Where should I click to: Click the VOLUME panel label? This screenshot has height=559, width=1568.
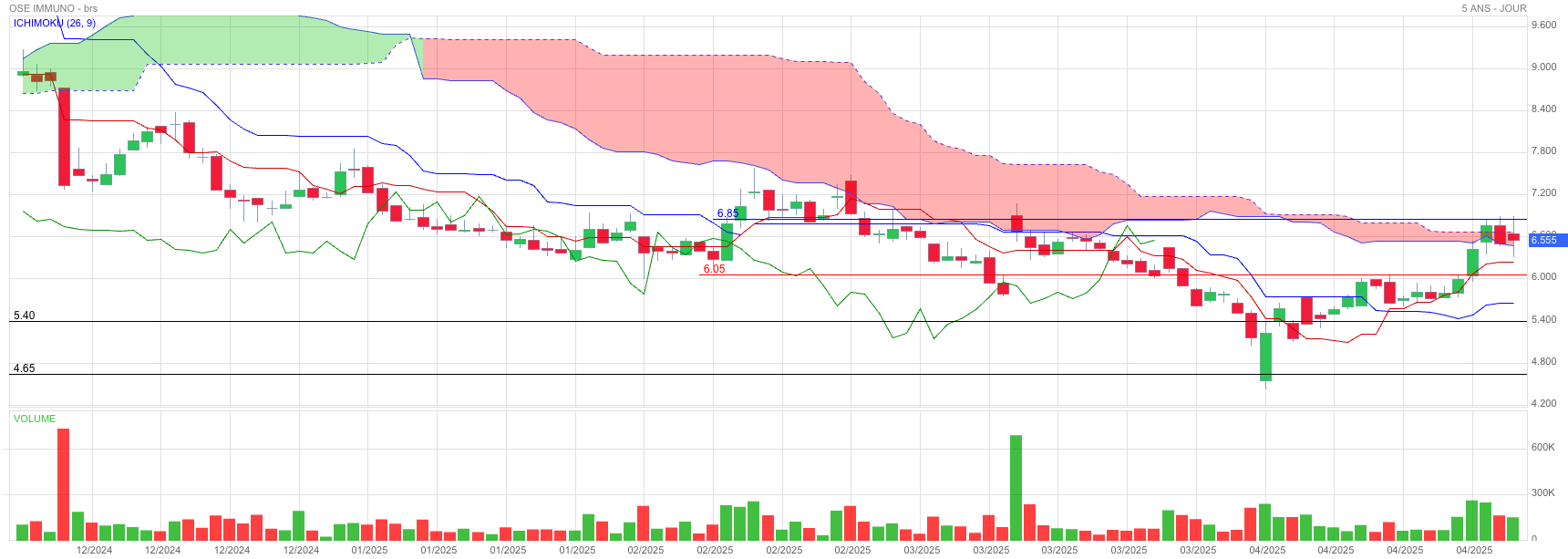click(35, 419)
